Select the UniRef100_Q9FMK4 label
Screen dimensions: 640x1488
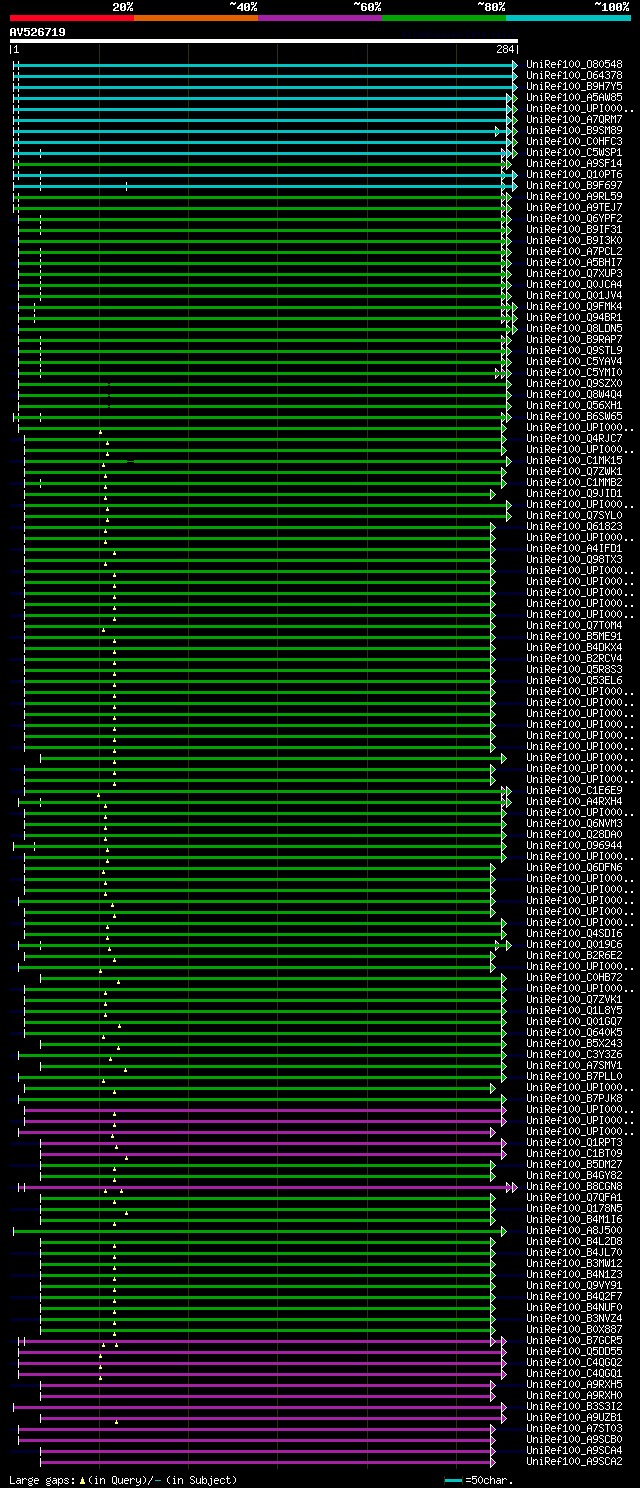[x=574, y=307]
